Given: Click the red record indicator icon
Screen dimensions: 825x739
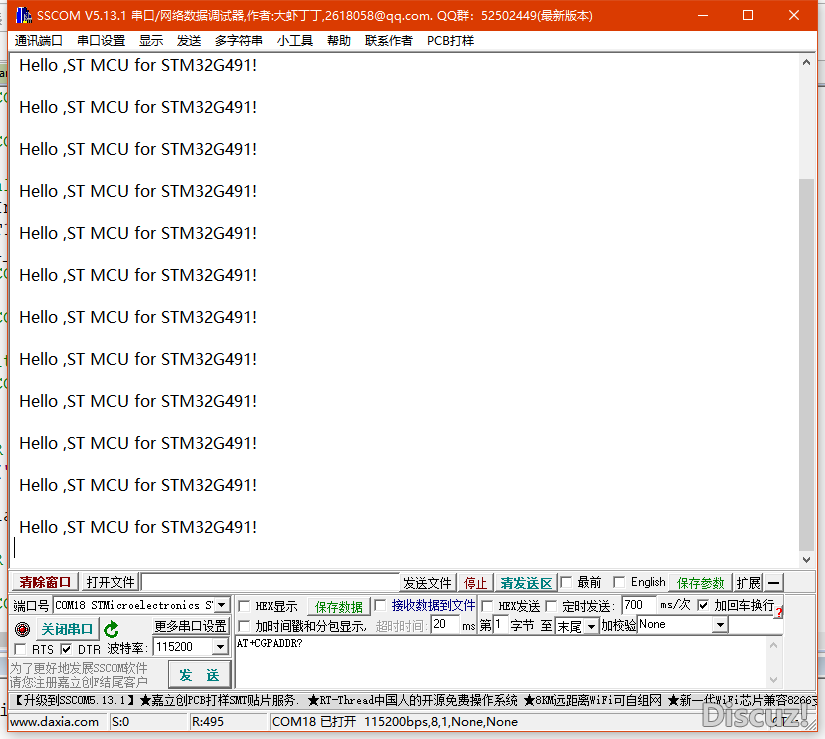Looking at the screenshot, I should coord(22,629).
